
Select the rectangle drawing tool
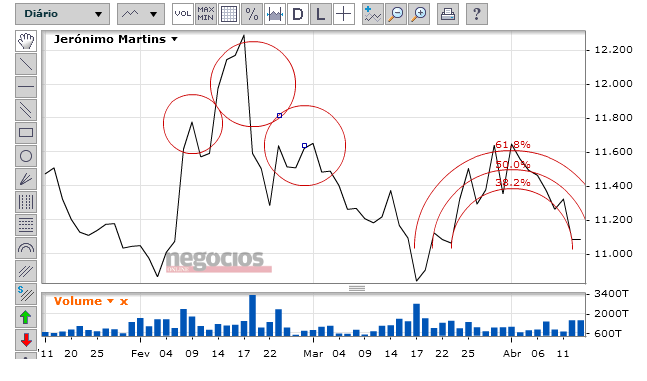click(x=26, y=133)
